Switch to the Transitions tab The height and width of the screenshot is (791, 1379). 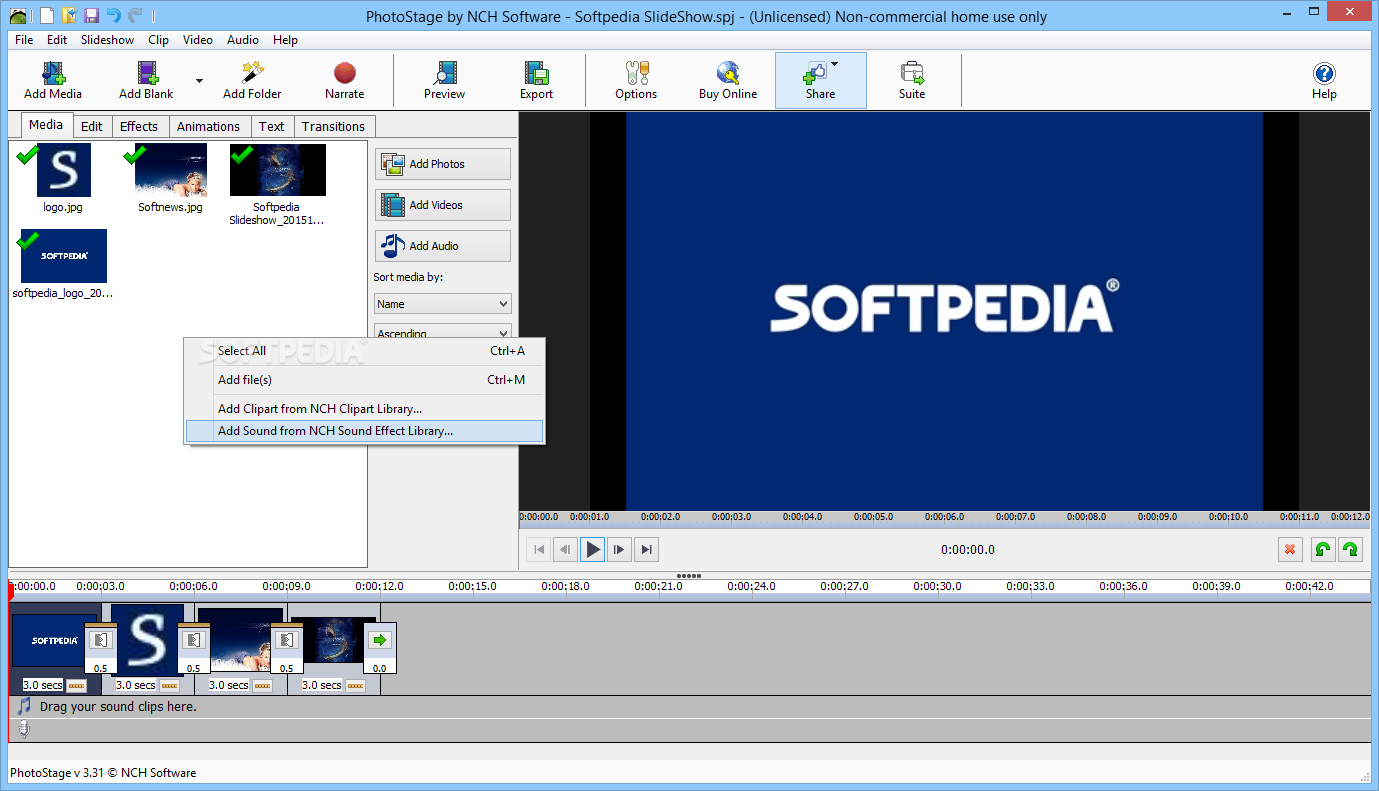(333, 126)
